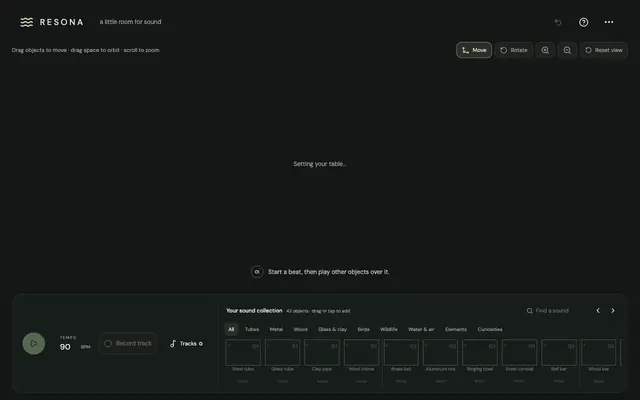Click the zoom in magnifier icon
The height and width of the screenshot is (400, 640).
545,50
